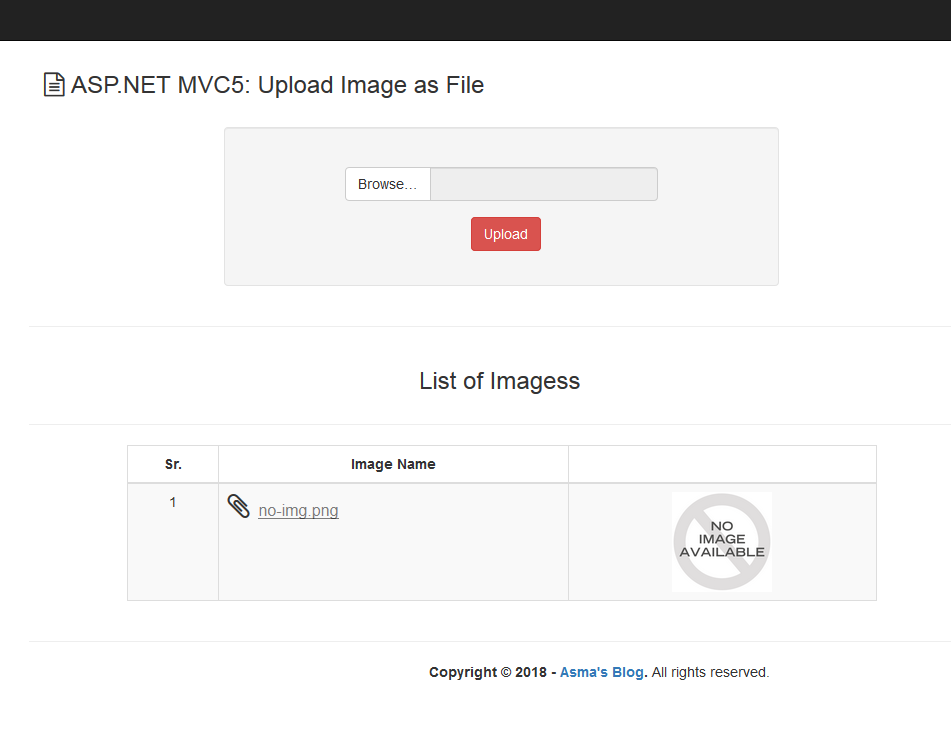Click the Sr. column header

(x=172, y=464)
